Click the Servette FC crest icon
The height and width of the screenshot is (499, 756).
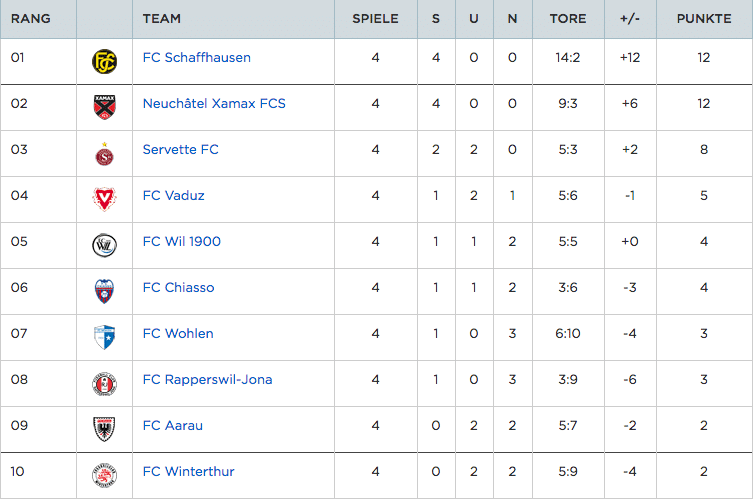coord(104,154)
